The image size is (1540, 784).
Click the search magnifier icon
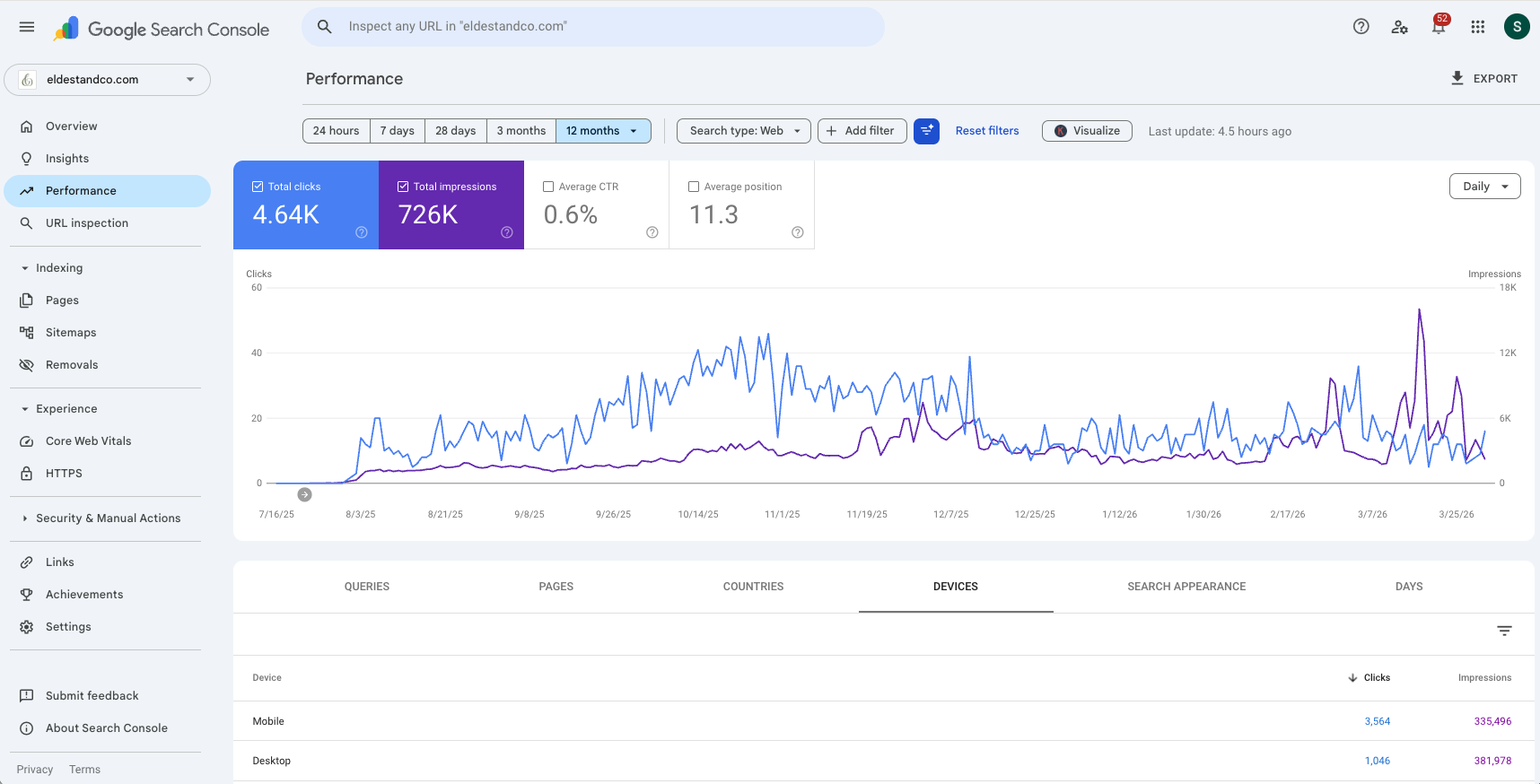[x=325, y=27]
